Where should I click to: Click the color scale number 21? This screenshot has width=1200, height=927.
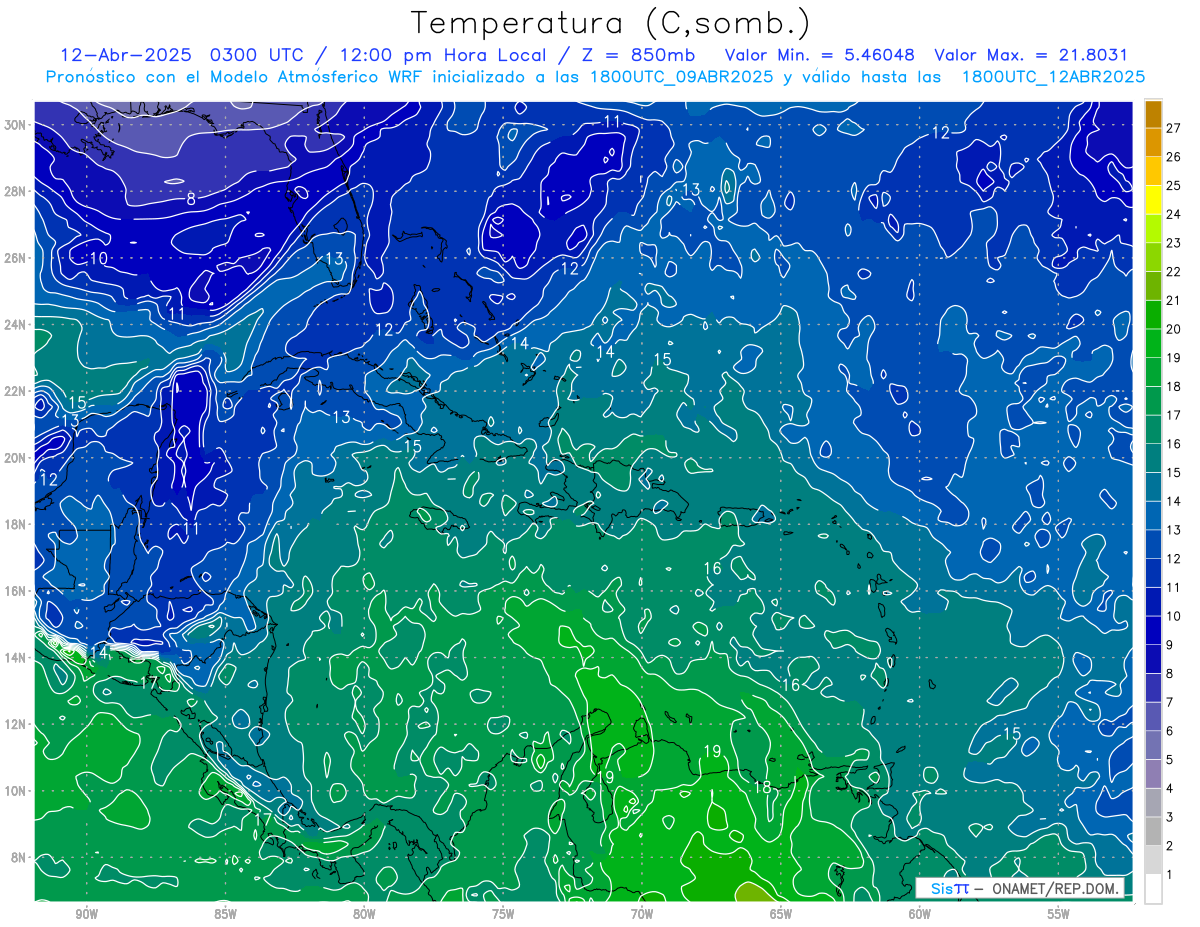[1173, 300]
